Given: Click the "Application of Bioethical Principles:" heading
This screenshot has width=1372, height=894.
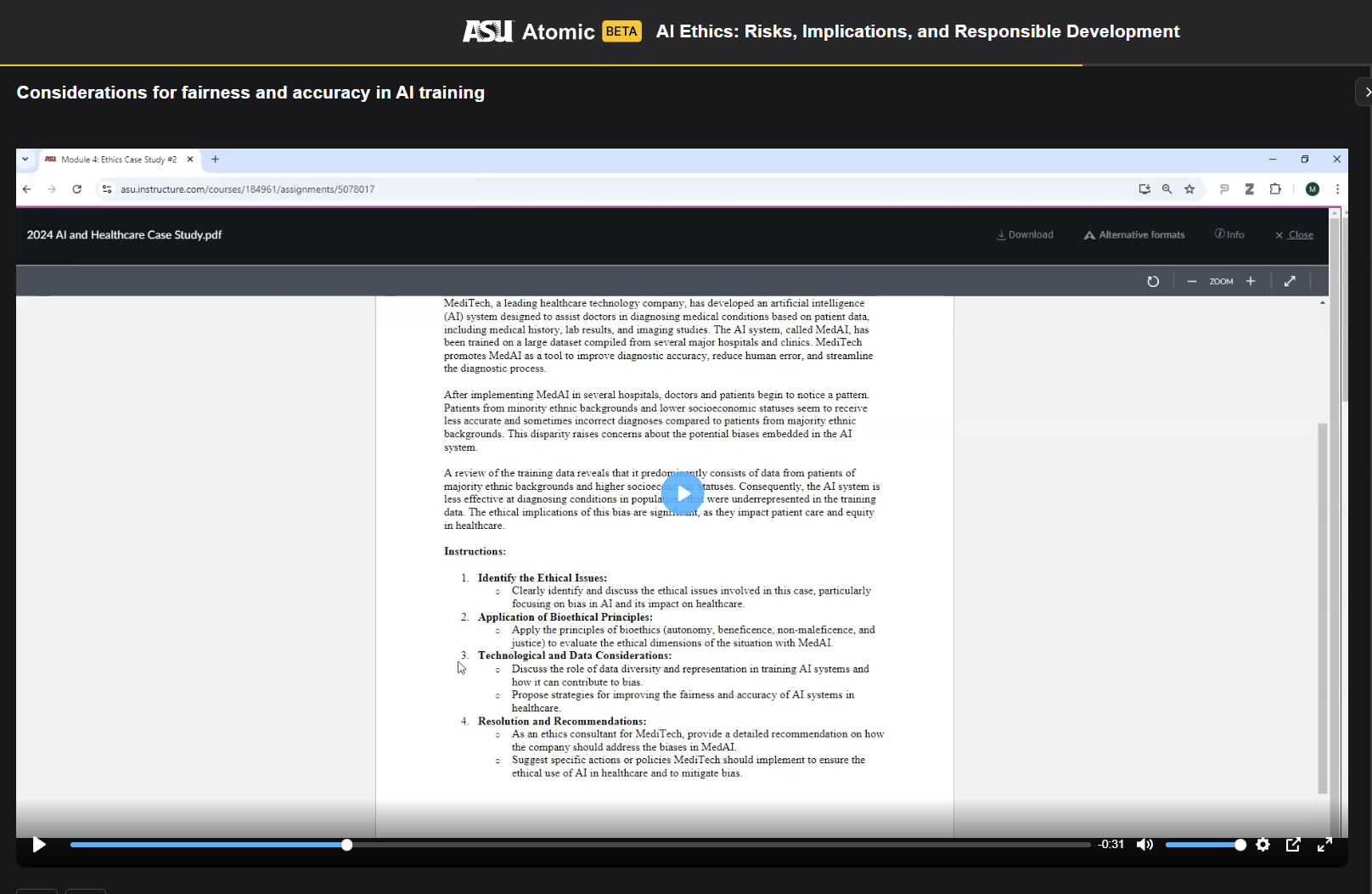Looking at the screenshot, I should (565, 617).
